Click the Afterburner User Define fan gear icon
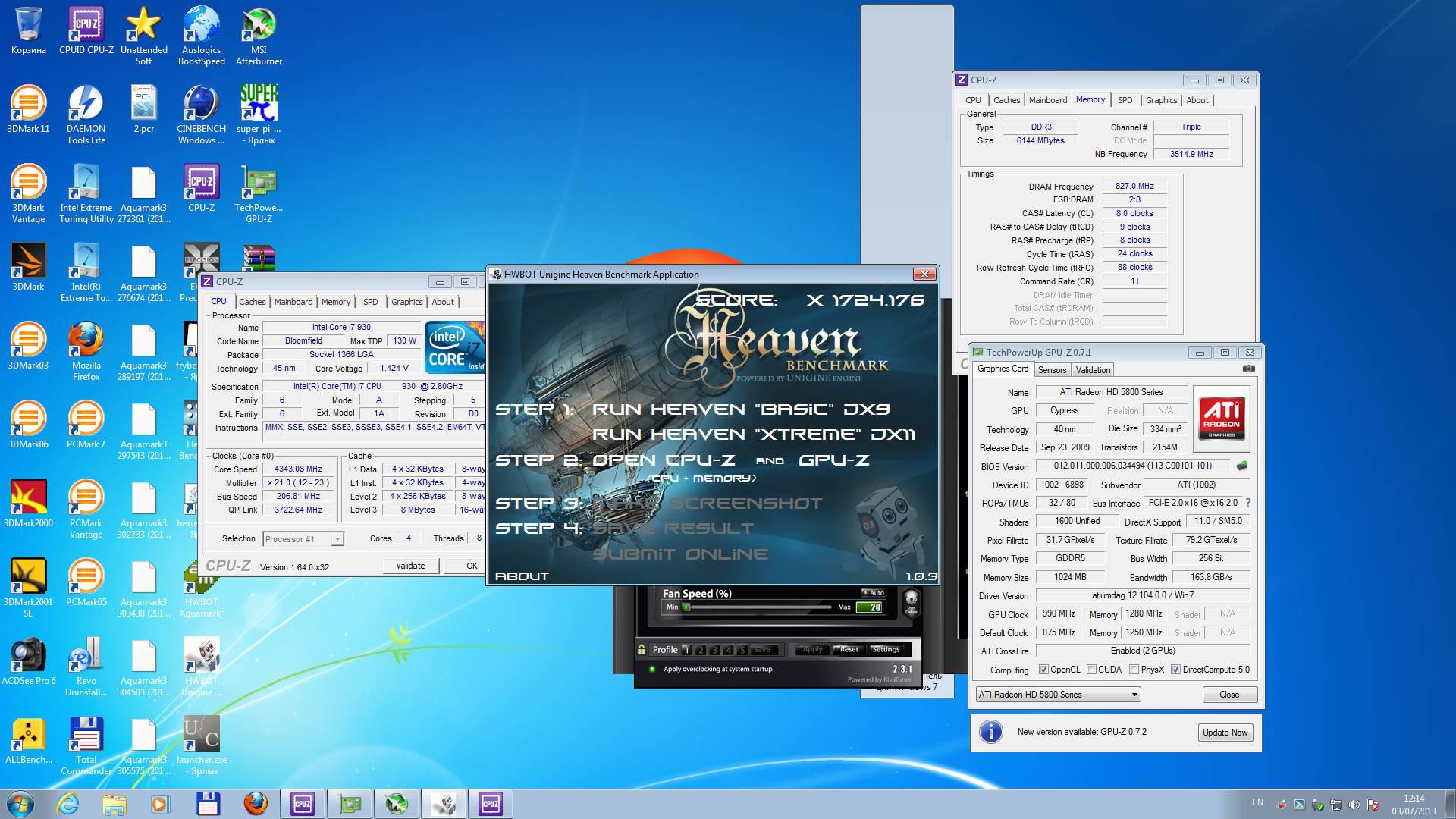The height and width of the screenshot is (819, 1456). [x=911, y=603]
